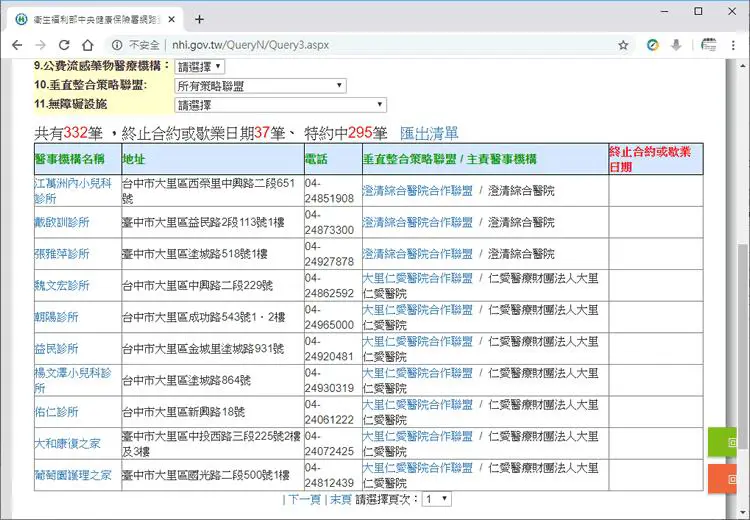The image size is (750, 520).
Task: Open the 魏文宏診所 clinic link
Action: (62, 286)
